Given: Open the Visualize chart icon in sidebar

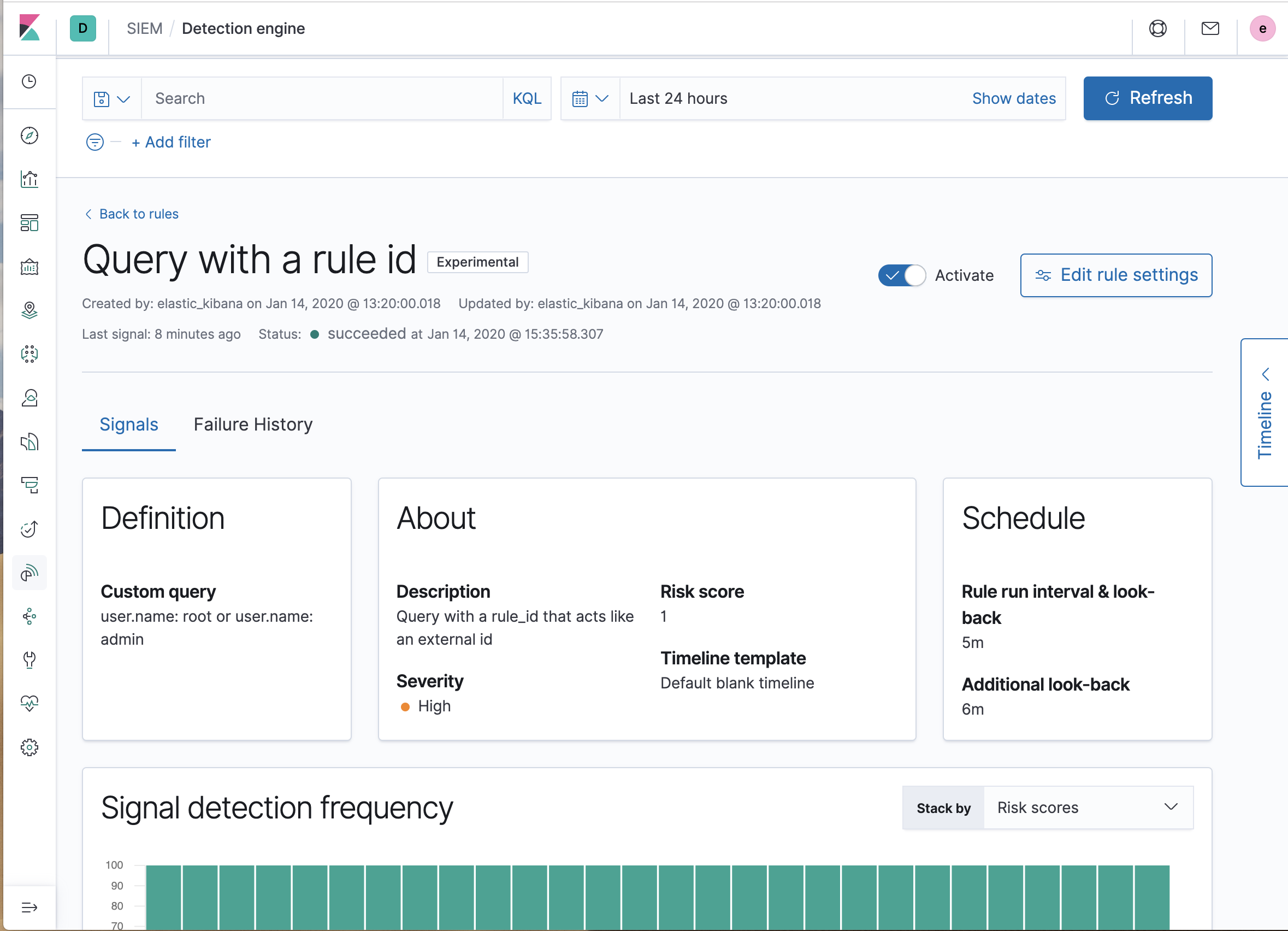Looking at the screenshot, I should [x=29, y=179].
